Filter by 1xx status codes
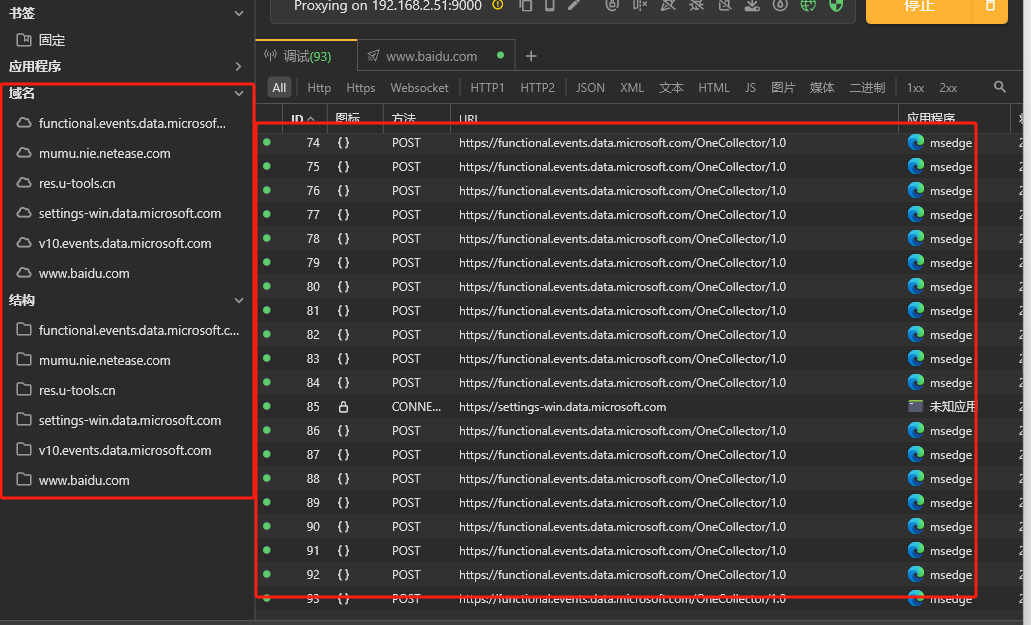The height and width of the screenshot is (625, 1031). [x=915, y=87]
